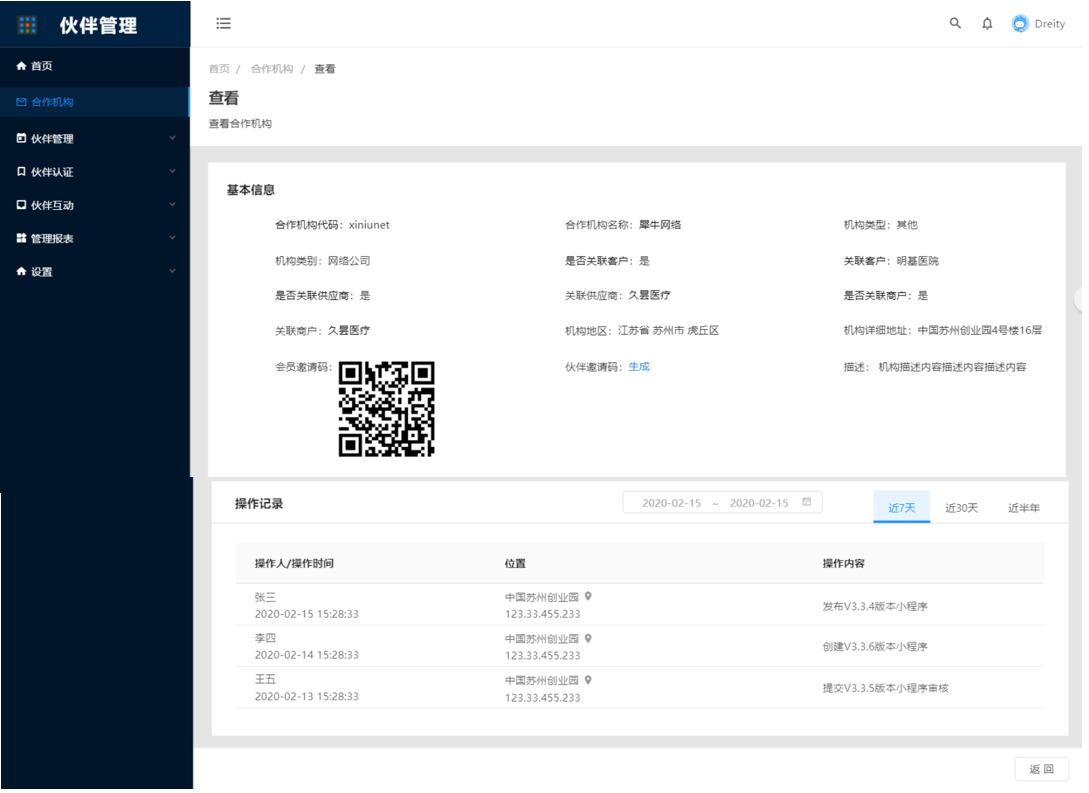Image resolution: width=1089 pixels, height=793 pixels.
Task: Open notifications bell icon
Action: tap(987, 24)
